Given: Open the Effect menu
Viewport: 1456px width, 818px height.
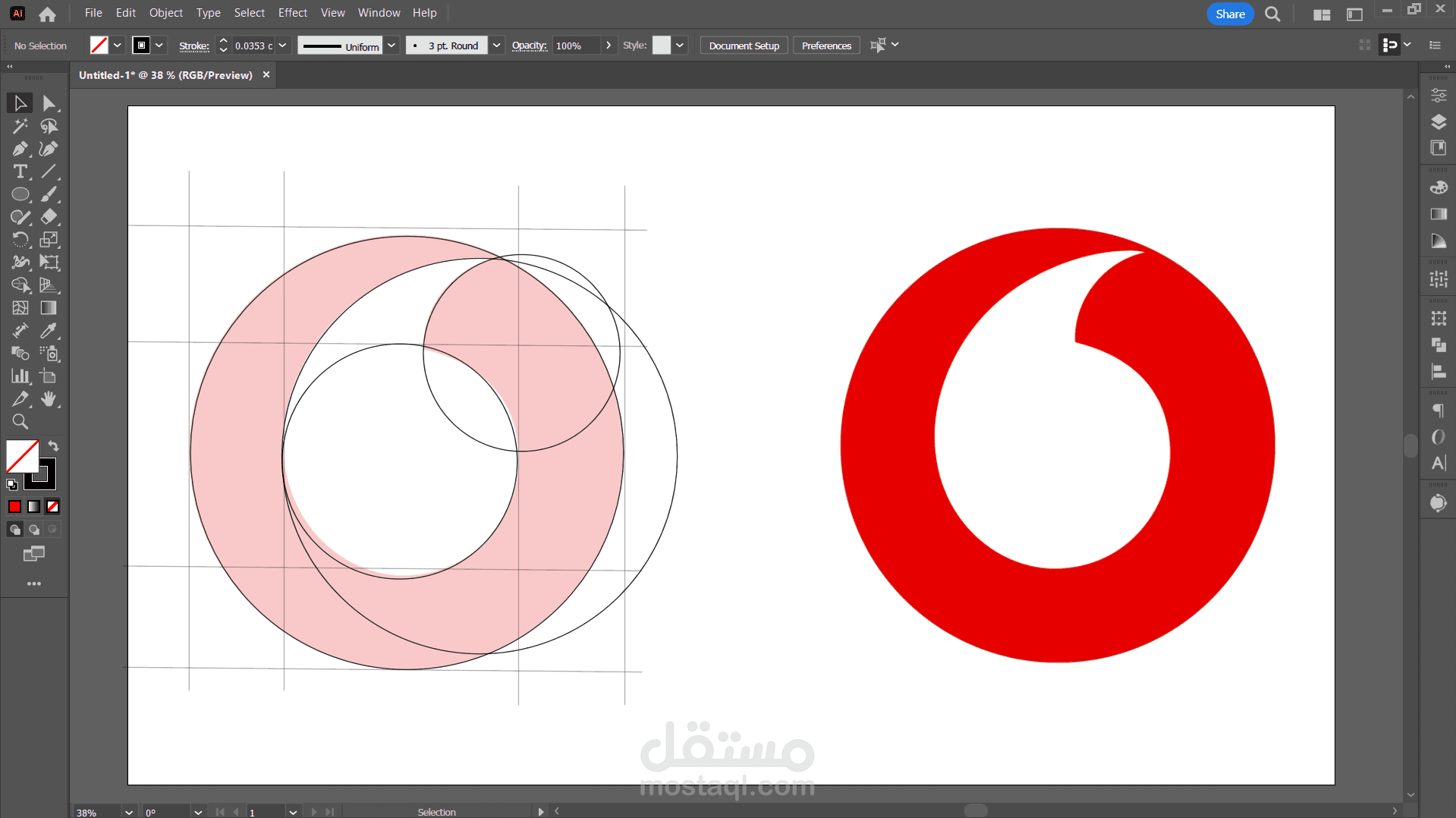Looking at the screenshot, I should [x=293, y=13].
